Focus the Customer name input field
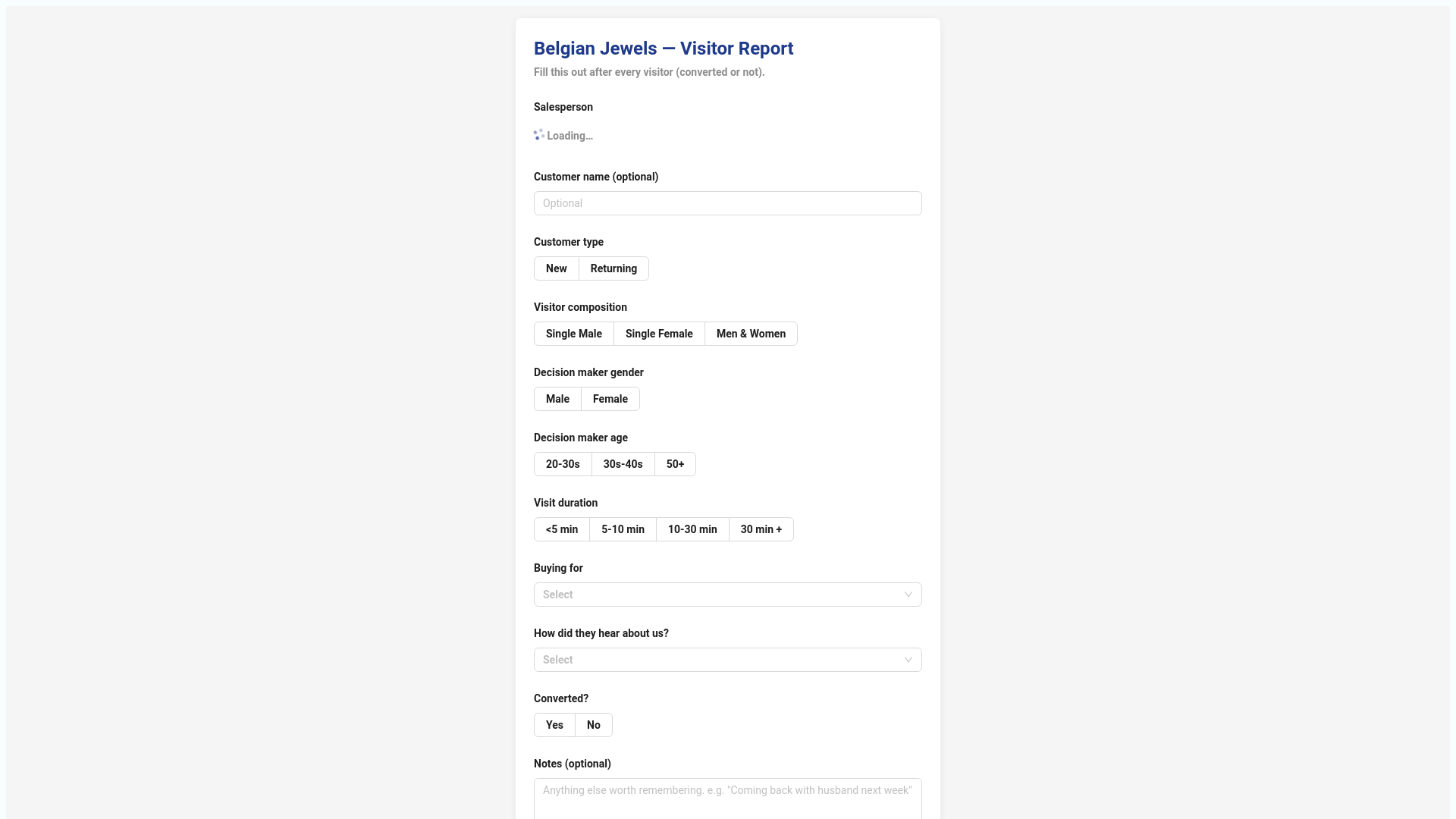Viewport: 1456px width, 819px height. coord(728,203)
